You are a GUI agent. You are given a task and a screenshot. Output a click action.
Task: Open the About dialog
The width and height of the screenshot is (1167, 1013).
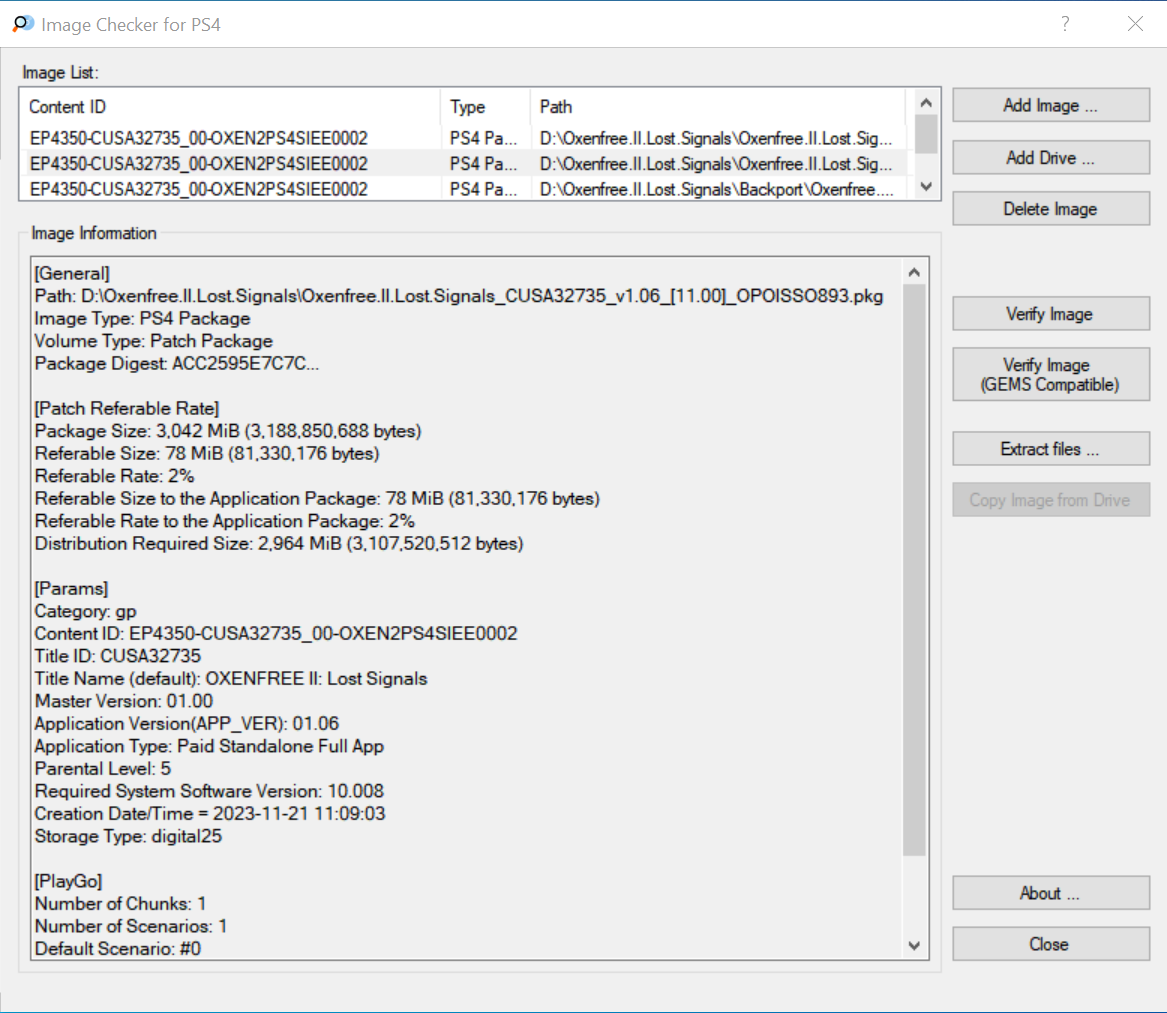click(x=1050, y=893)
